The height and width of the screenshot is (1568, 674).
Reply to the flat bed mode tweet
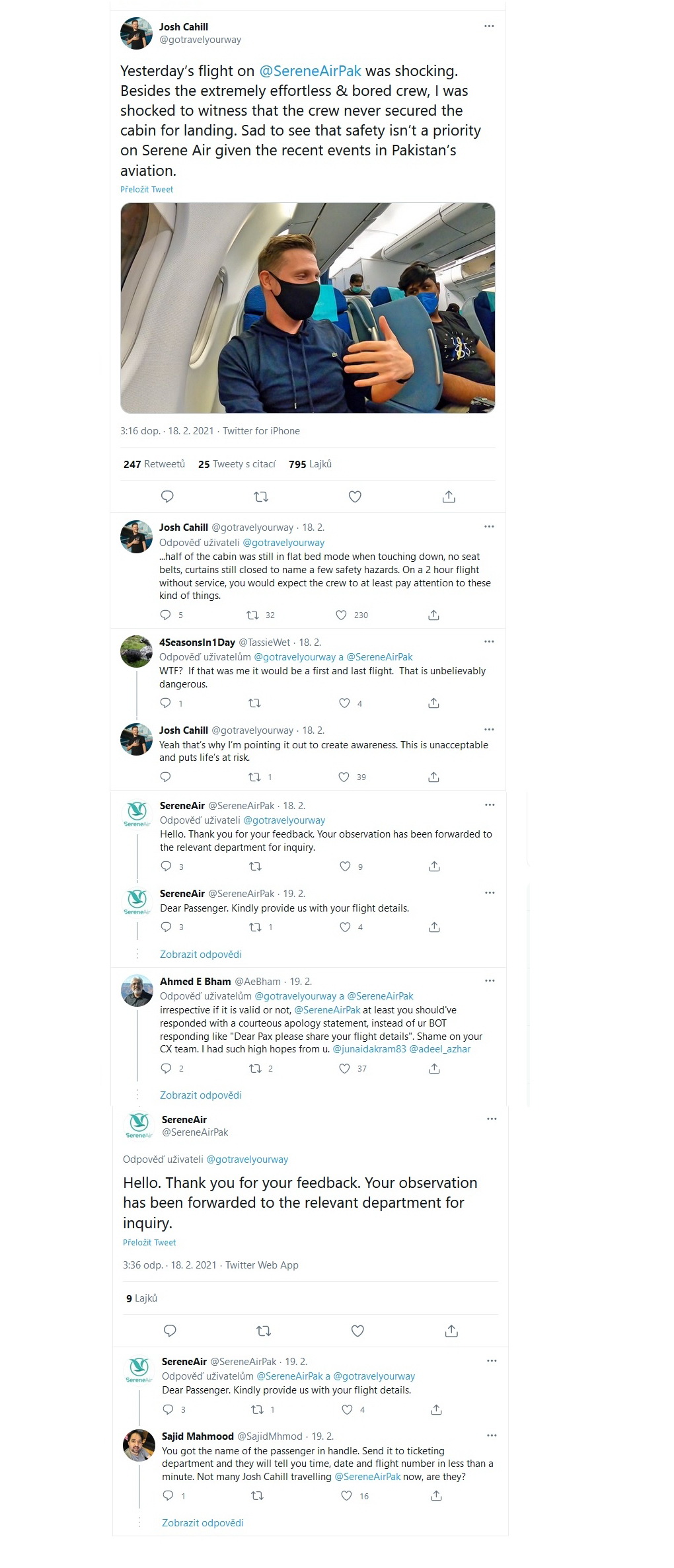(166, 615)
